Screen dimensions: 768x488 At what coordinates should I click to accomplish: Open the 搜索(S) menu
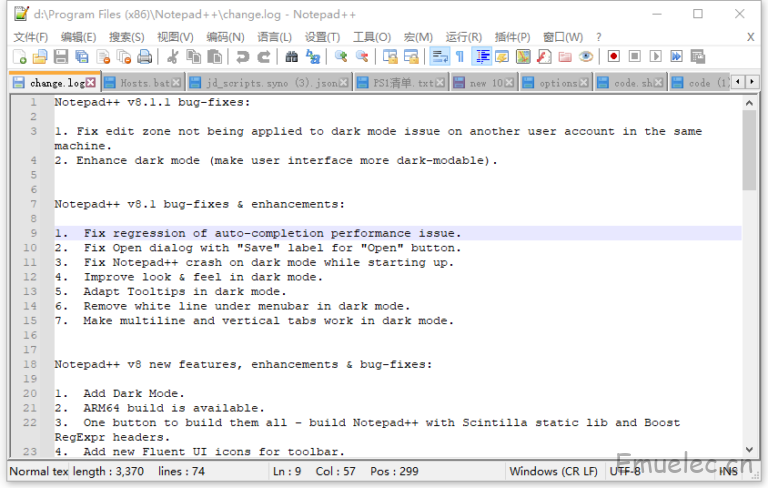[x=126, y=37]
